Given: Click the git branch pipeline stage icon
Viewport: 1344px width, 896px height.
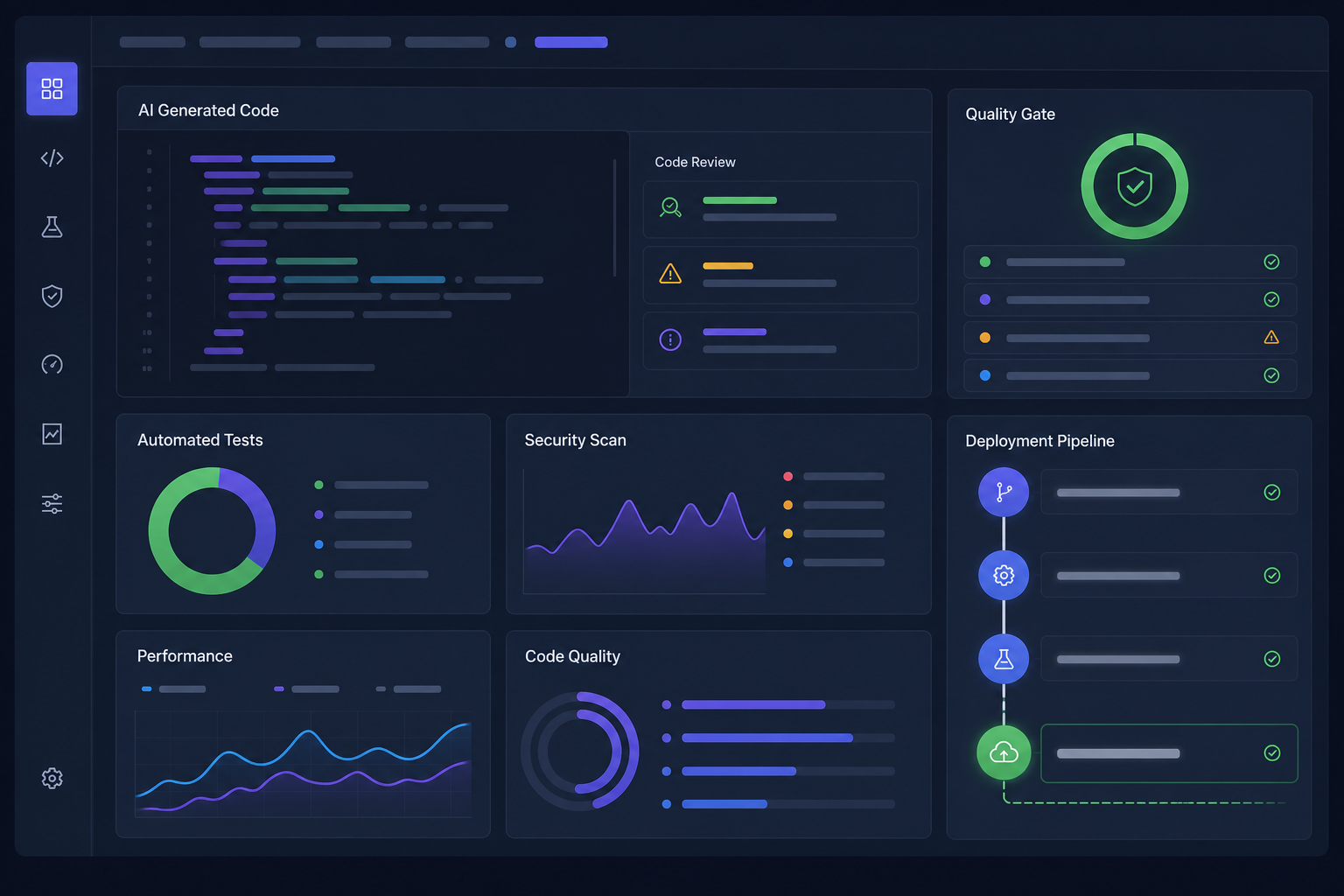Looking at the screenshot, I should pyautogui.click(x=1004, y=492).
